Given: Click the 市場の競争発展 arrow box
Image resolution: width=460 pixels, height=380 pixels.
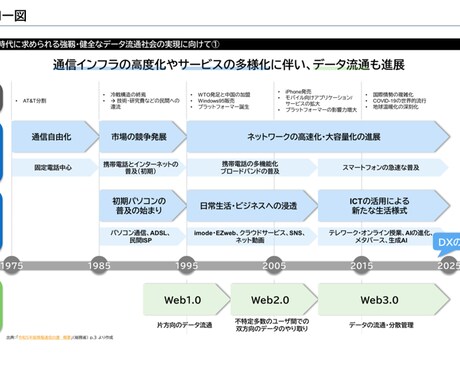Looking at the screenshot, I should [143, 137].
